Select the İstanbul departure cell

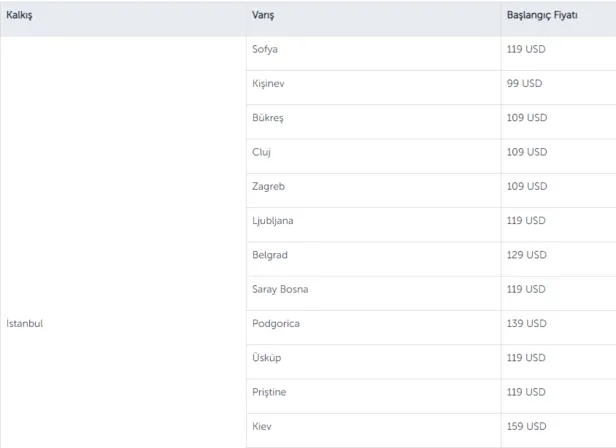pos(26,323)
